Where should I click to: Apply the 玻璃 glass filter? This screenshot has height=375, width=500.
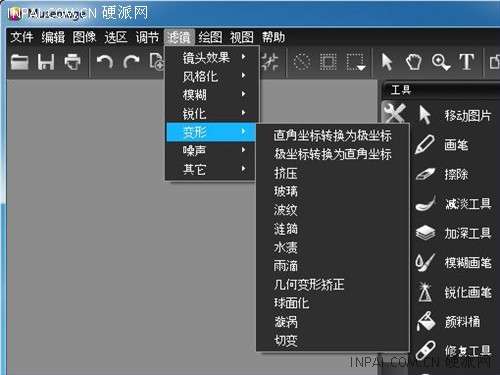tap(333, 191)
